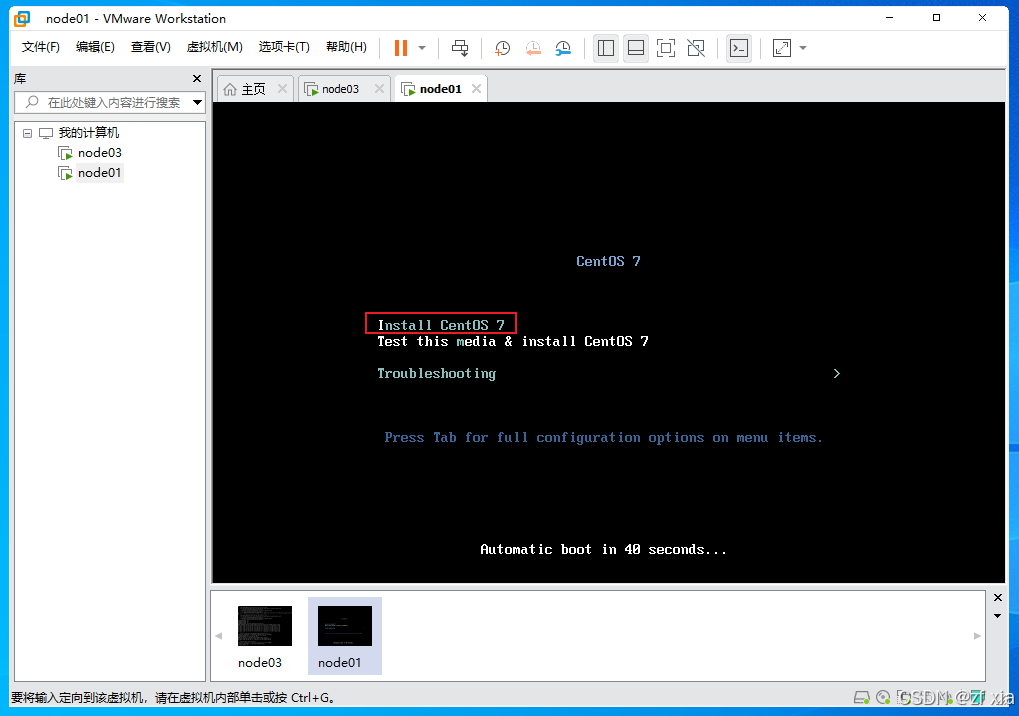The width and height of the screenshot is (1019, 716).
Task: Select node03 in the library tree
Action: 99,153
